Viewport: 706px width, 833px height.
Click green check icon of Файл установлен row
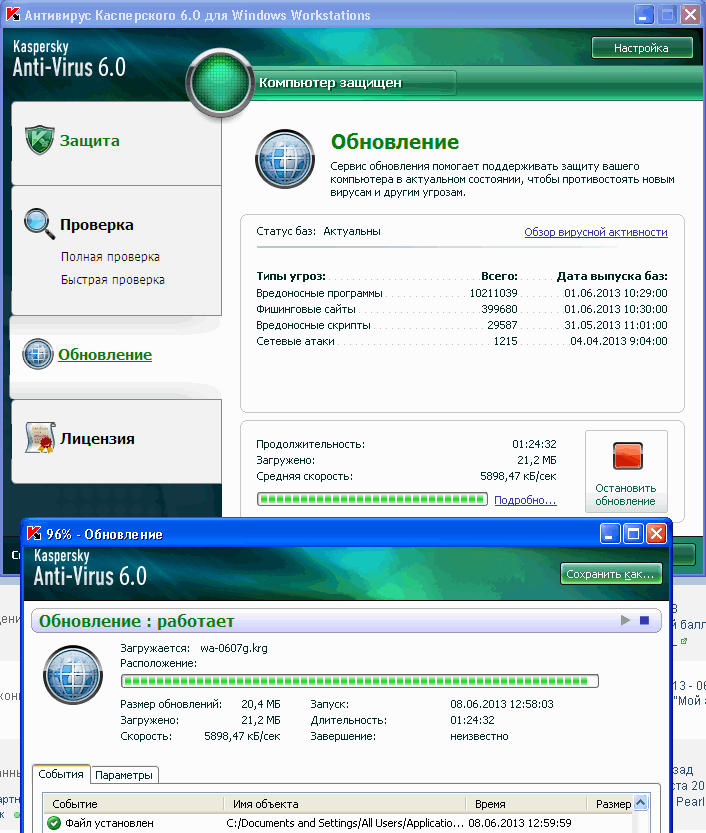(54, 823)
